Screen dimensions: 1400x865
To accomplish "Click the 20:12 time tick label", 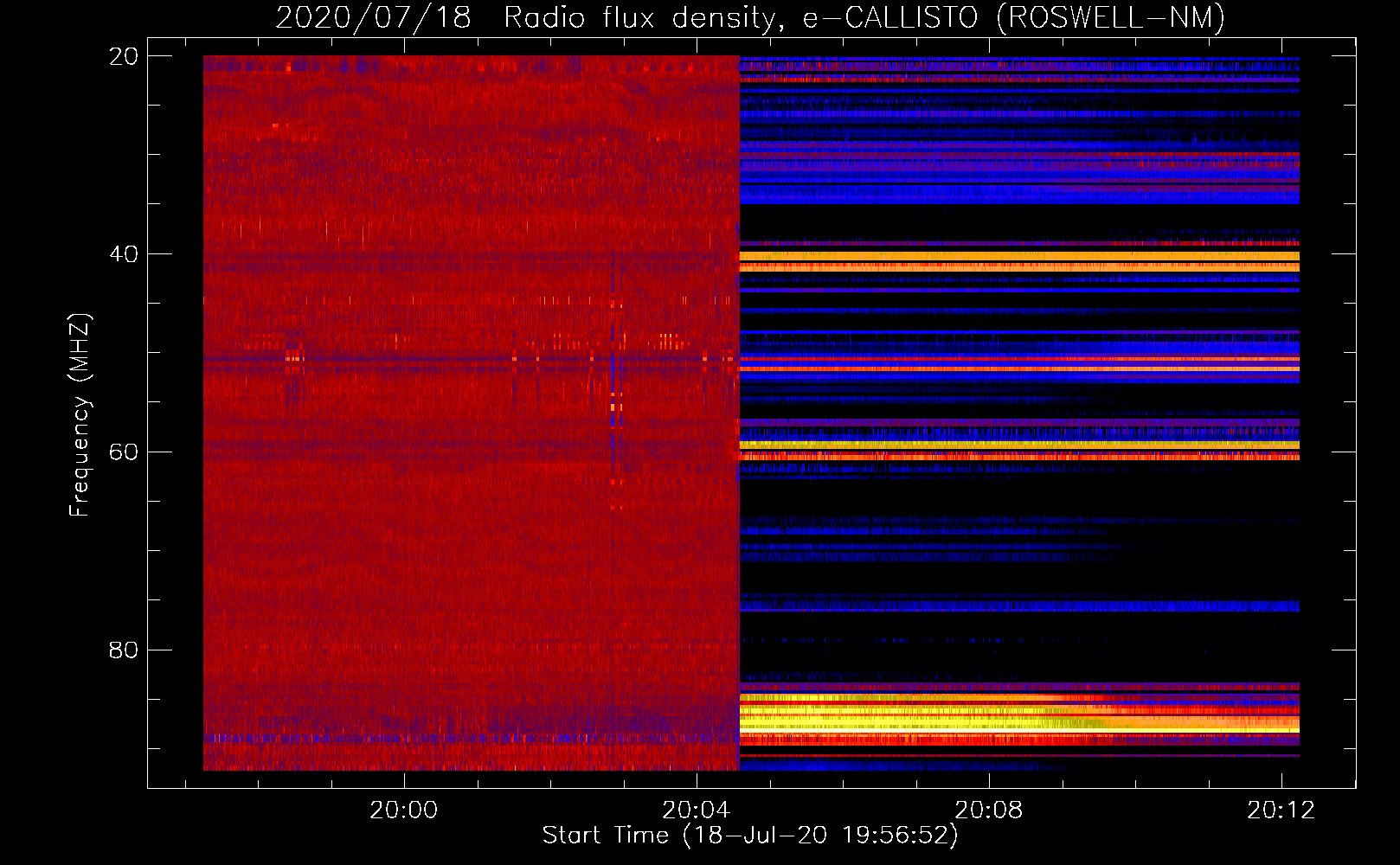I will tap(1281, 810).
